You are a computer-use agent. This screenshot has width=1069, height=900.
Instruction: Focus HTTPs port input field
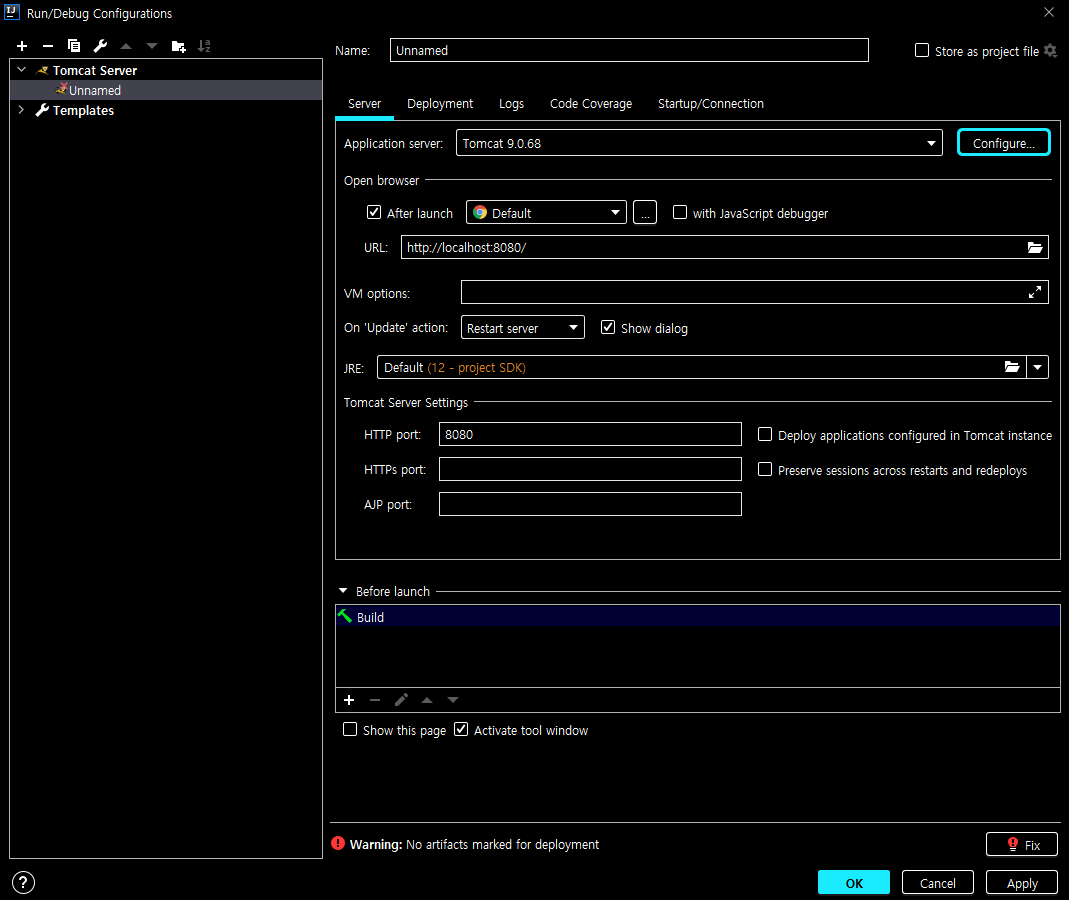point(590,469)
